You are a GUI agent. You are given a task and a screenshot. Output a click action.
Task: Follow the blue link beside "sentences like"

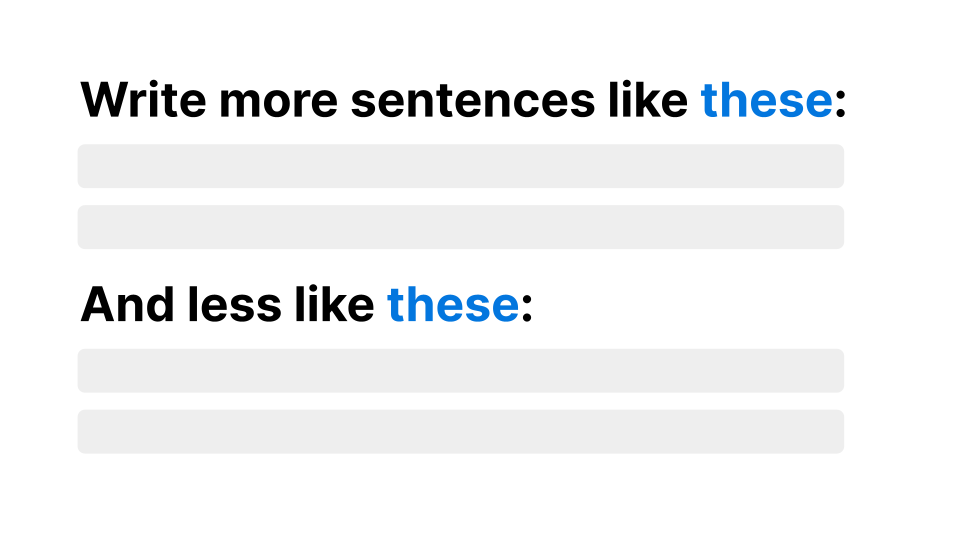[x=767, y=100]
